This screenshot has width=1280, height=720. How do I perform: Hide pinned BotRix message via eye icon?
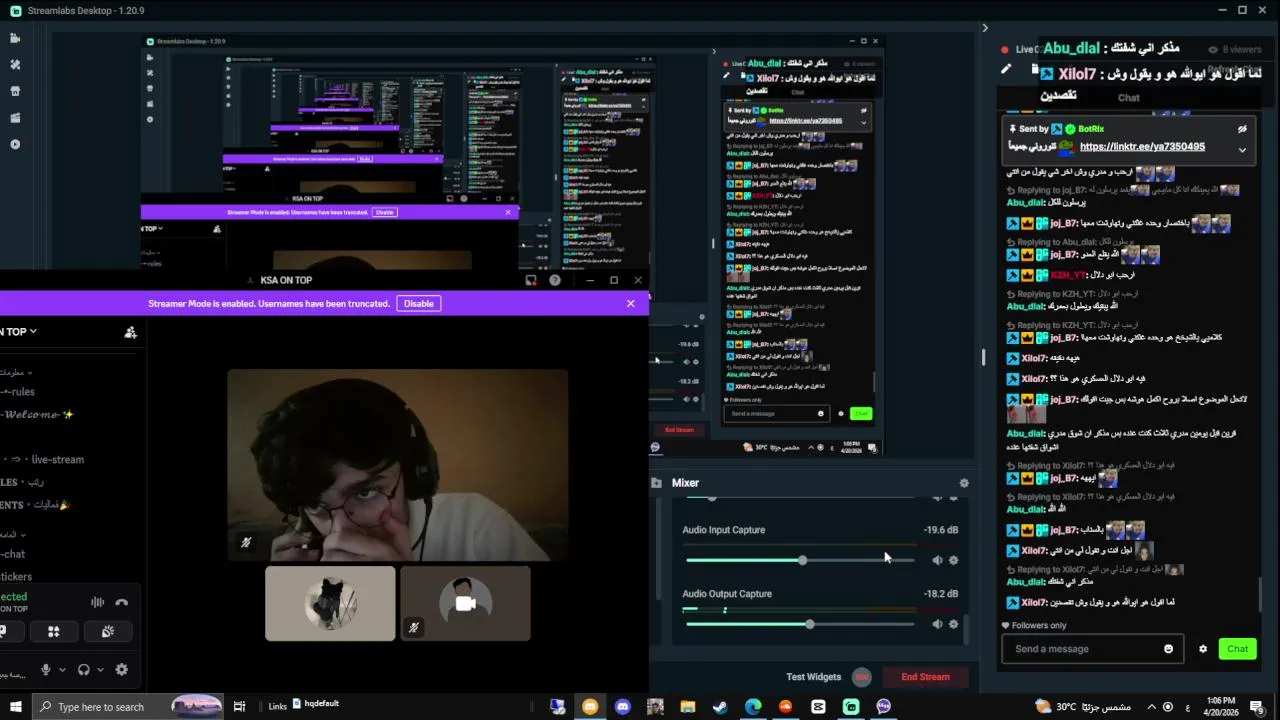click(x=1242, y=129)
